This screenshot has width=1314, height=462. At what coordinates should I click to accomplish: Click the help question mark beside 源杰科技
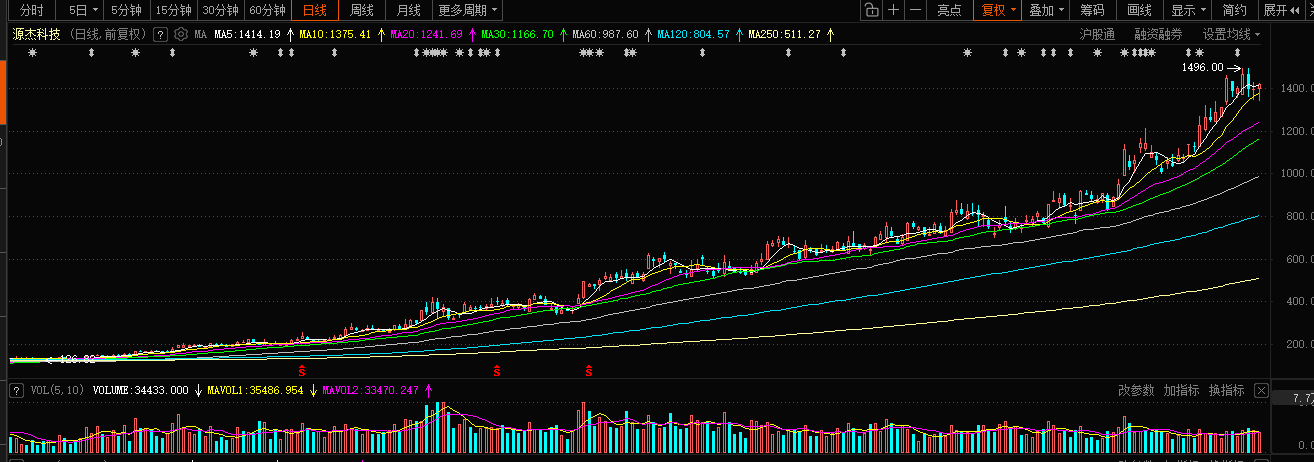pyautogui.click(x=160, y=34)
